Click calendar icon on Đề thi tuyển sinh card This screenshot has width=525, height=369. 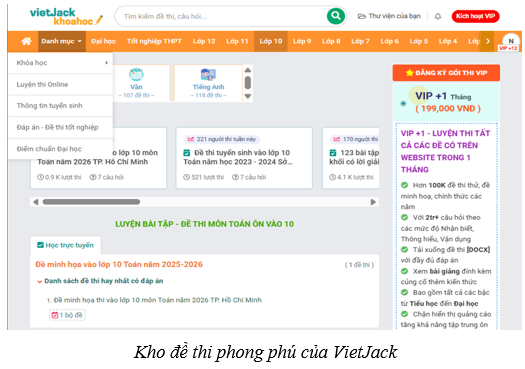point(187,153)
